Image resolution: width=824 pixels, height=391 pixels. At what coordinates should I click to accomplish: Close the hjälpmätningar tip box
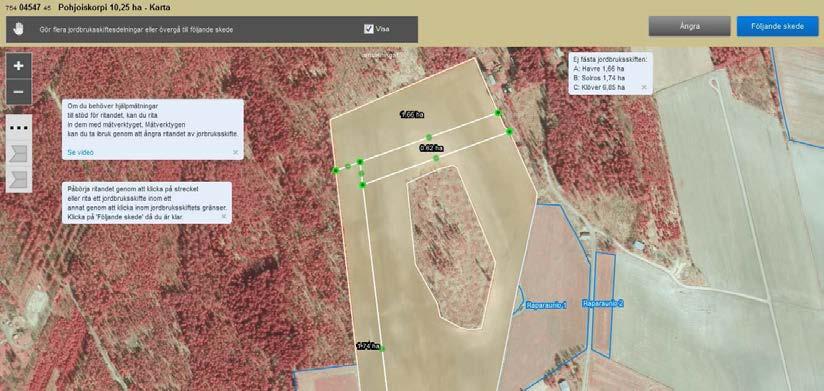(x=235, y=152)
